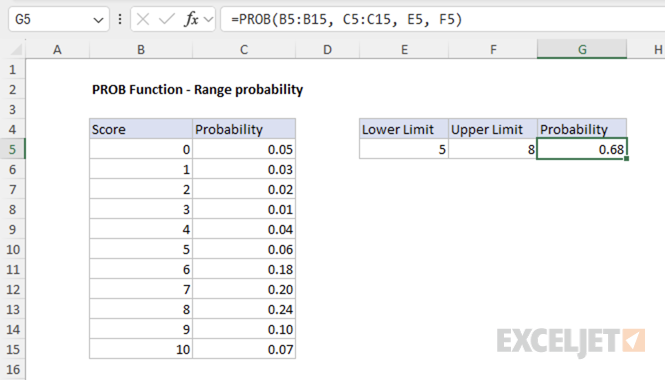Select the Lower Limit cell with value 5

click(404, 149)
